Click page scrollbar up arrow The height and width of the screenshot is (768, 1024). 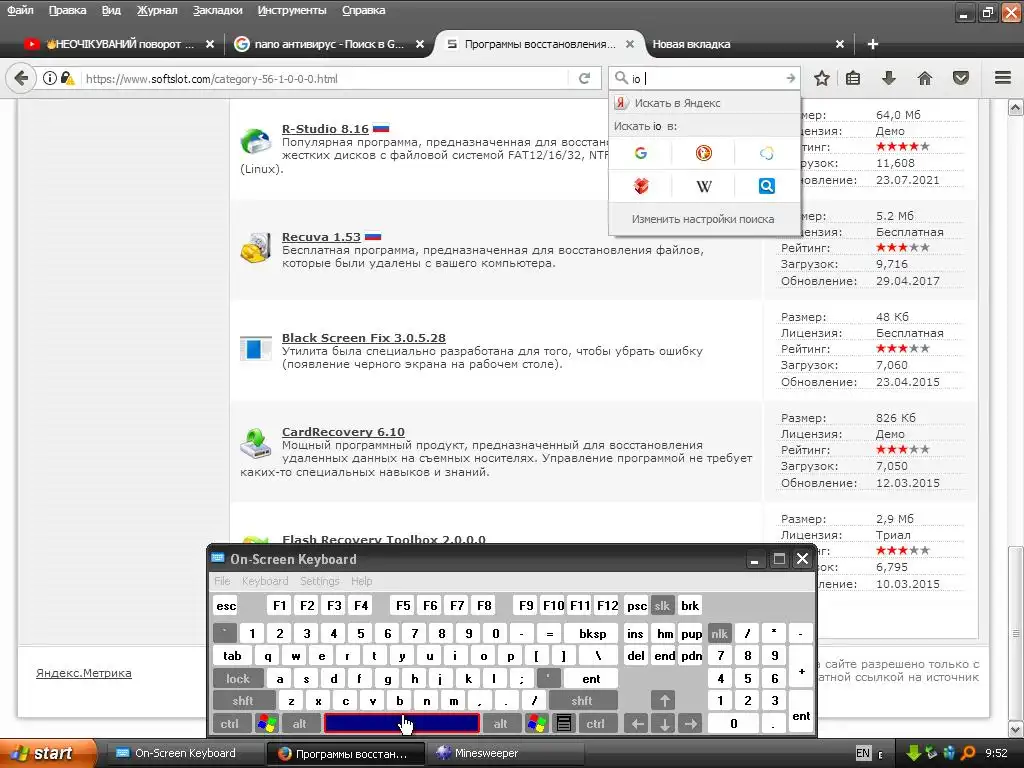click(1016, 108)
